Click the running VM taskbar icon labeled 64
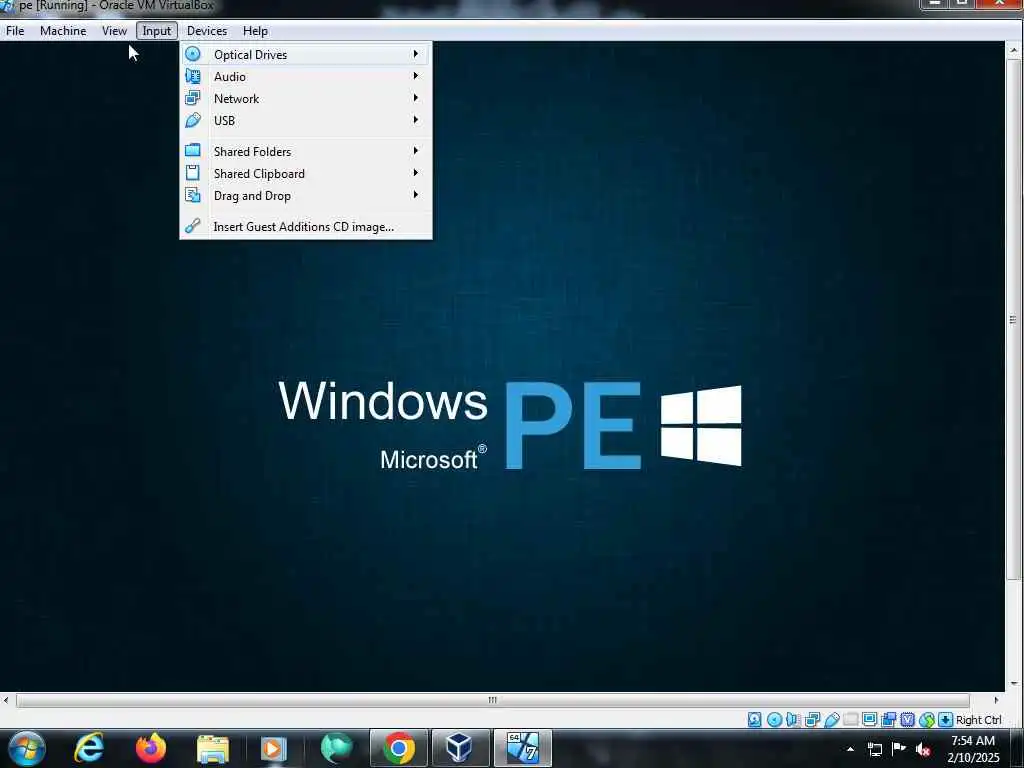Image resolution: width=1024 pixels, height=768 pixels. (522, 748)
